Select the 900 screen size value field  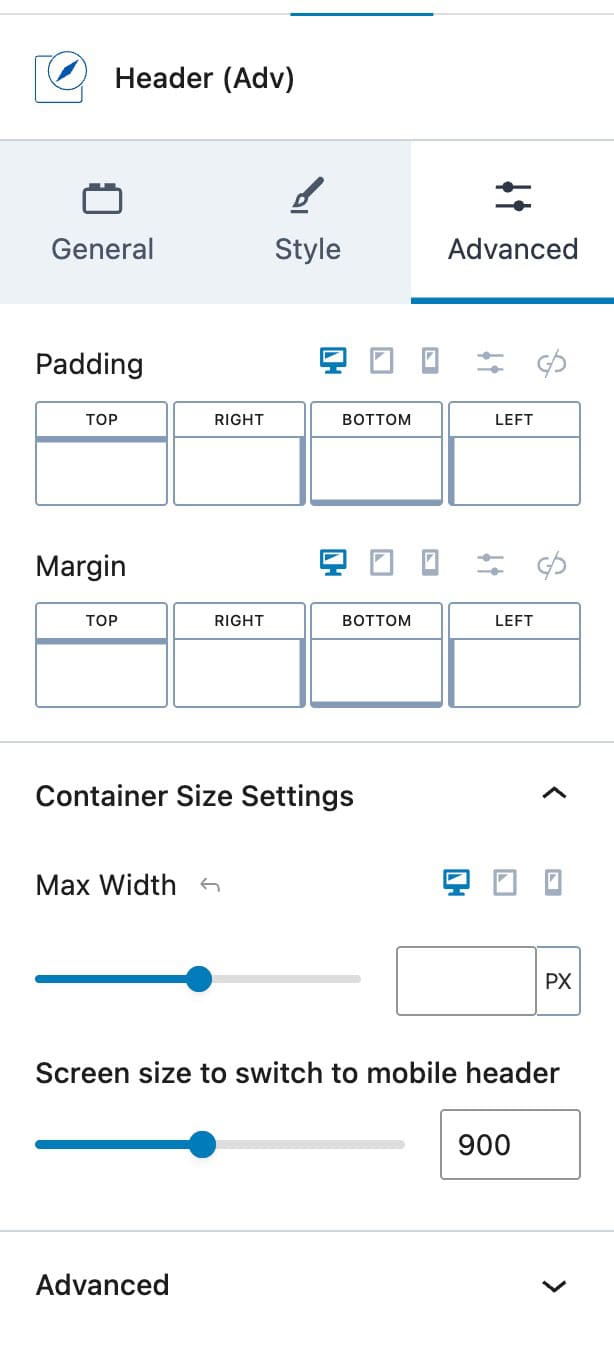509,1144
